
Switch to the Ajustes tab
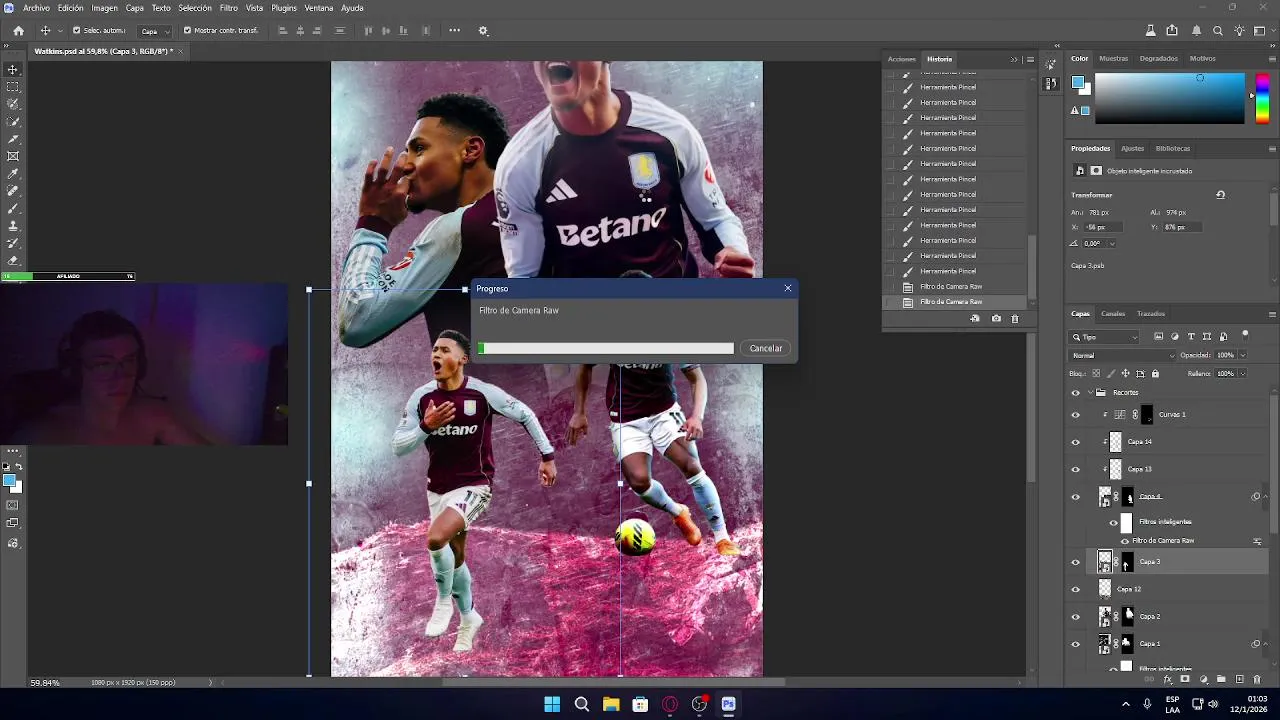(1132, 148)
